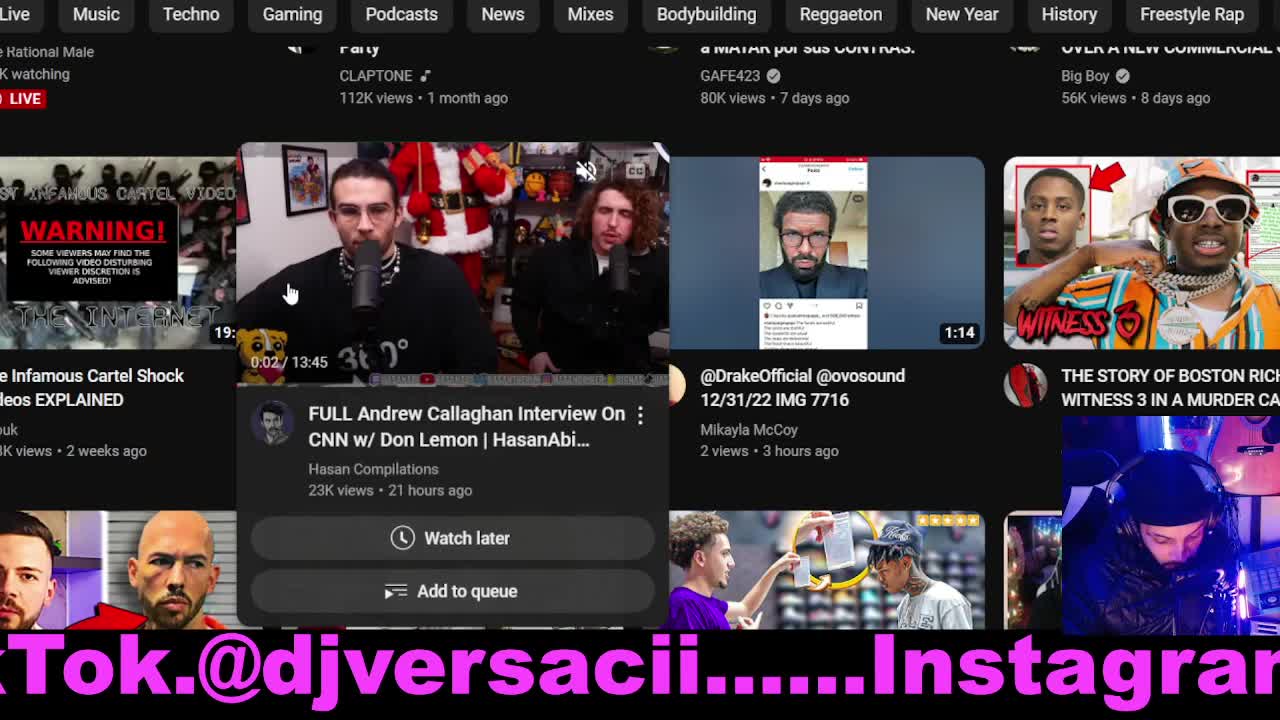Open Hasan Compilations channel link

(x=373, y=469)
